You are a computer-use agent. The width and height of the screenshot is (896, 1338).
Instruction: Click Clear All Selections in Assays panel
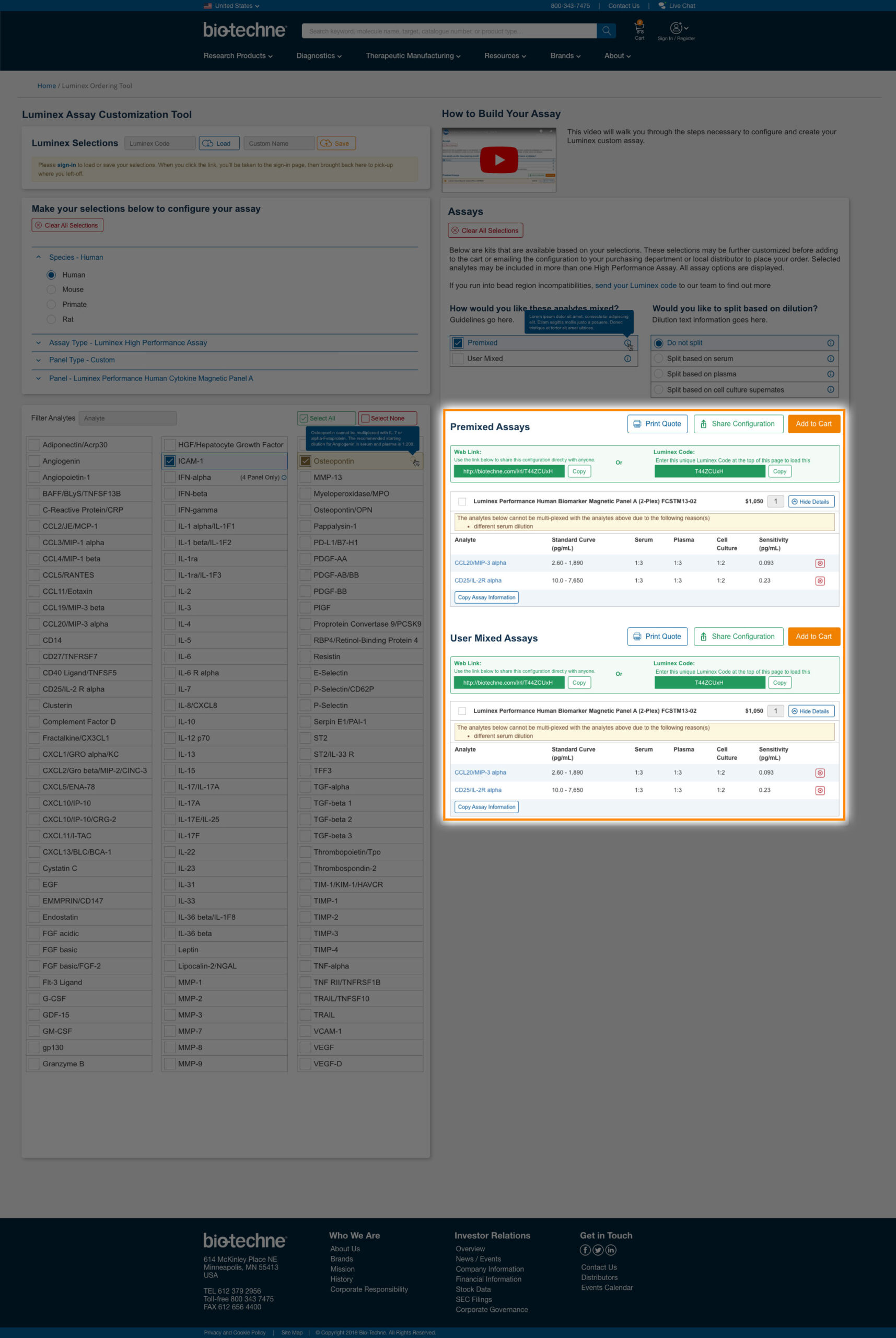pos(485,230)
